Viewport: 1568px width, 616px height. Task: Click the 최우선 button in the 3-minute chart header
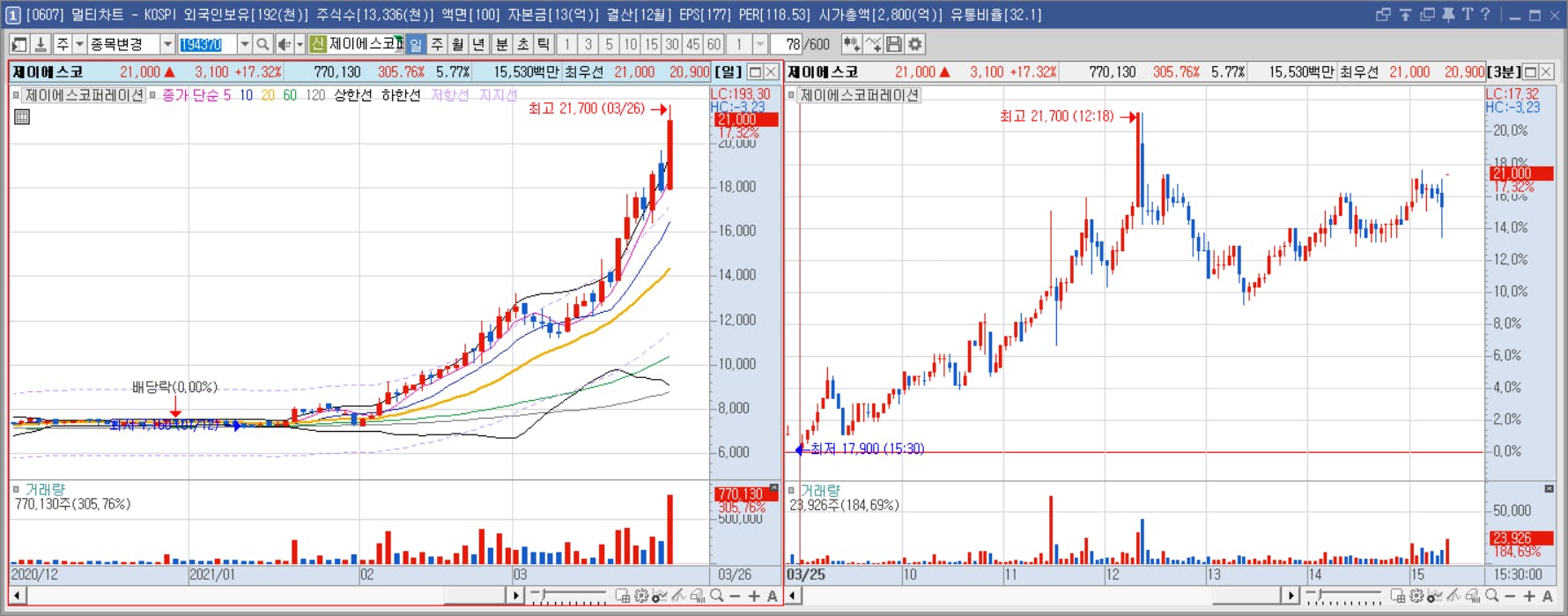(x=1359, y=72)
